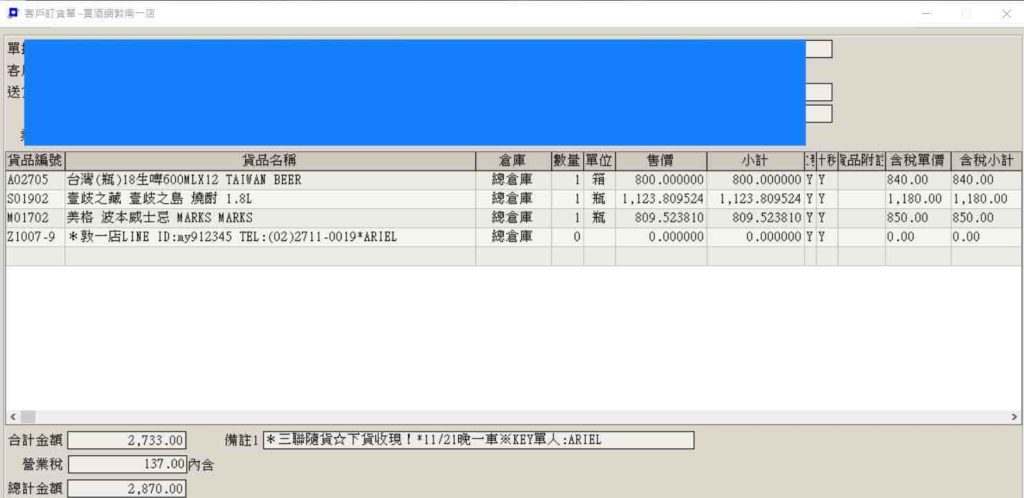Viewport: 1024px width, 498px height.
Task: Click quantity cell 0 in Z1007-9 row
Action: coord(567,237)
